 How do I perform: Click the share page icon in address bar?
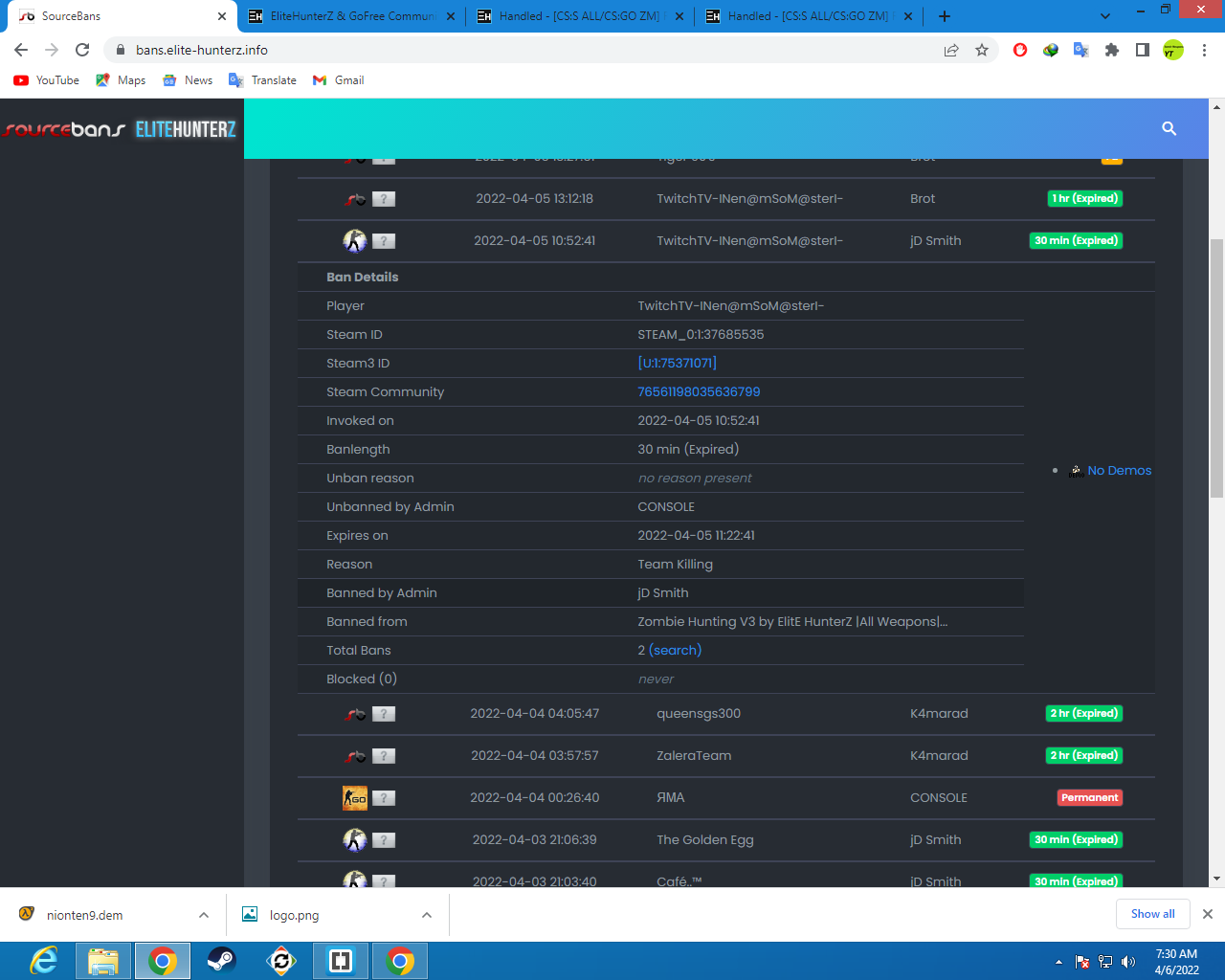(x=951, y=50)
